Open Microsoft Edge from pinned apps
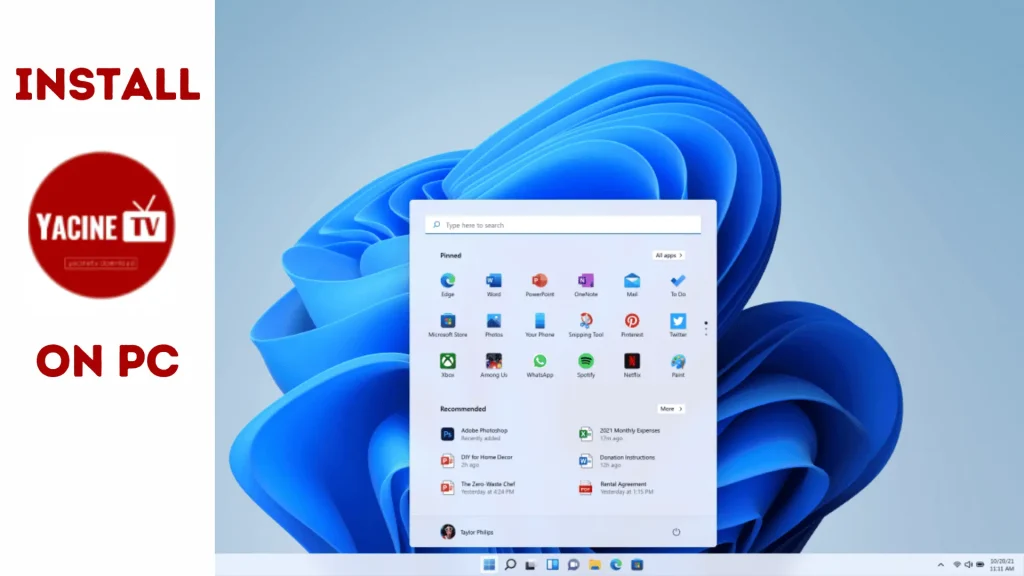Image resolution: width=1024 pixels, height=576 pixels. pyautogui.click(x=448, y=281)
